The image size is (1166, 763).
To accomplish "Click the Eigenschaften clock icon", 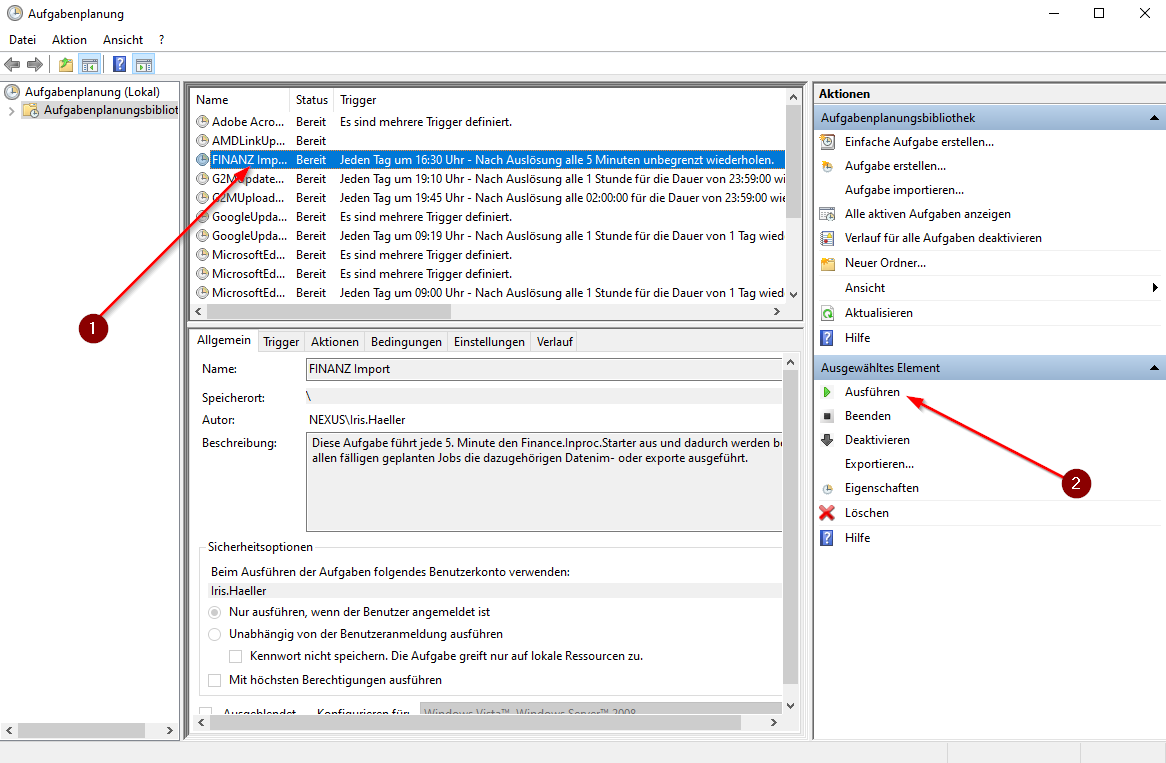I will pyautogui.click(x=827, y=489).
